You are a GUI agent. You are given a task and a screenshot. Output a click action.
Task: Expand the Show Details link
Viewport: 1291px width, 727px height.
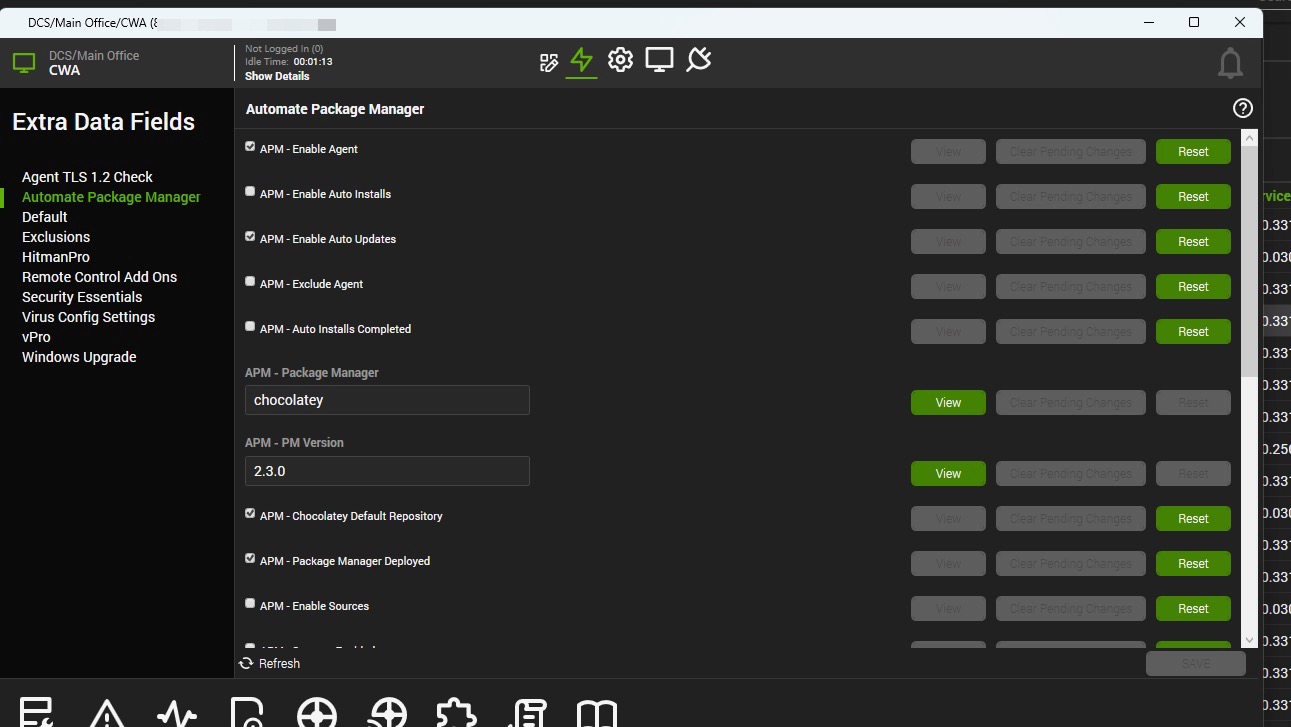coord(277,76)
